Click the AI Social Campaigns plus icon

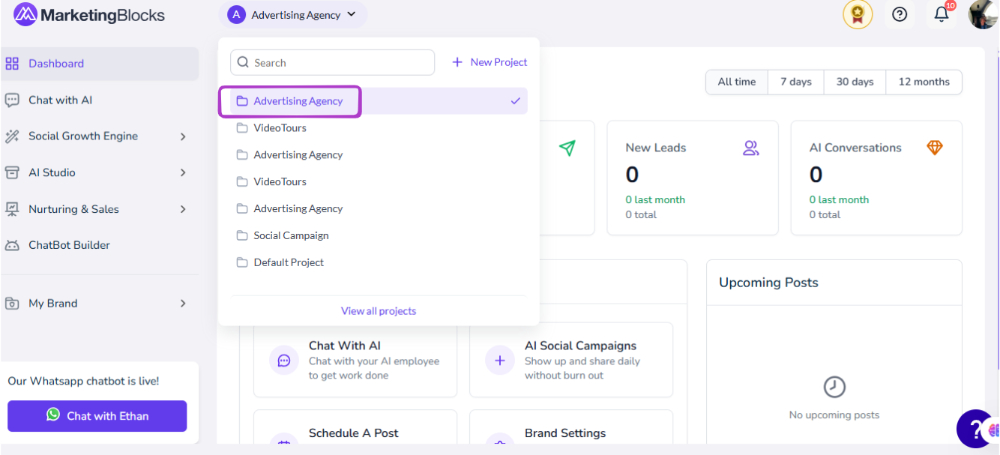pos(500,361)
